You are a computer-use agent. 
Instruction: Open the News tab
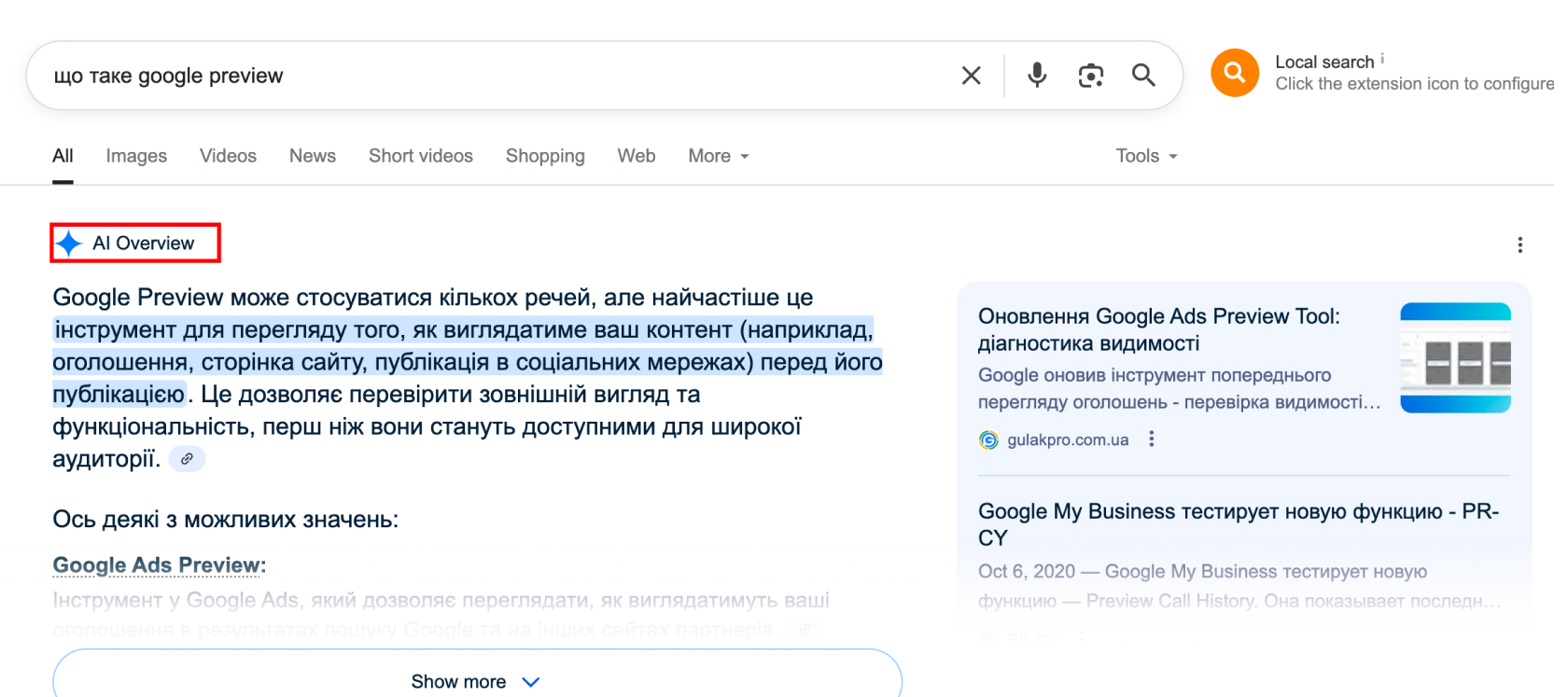[x=313, y=156]
